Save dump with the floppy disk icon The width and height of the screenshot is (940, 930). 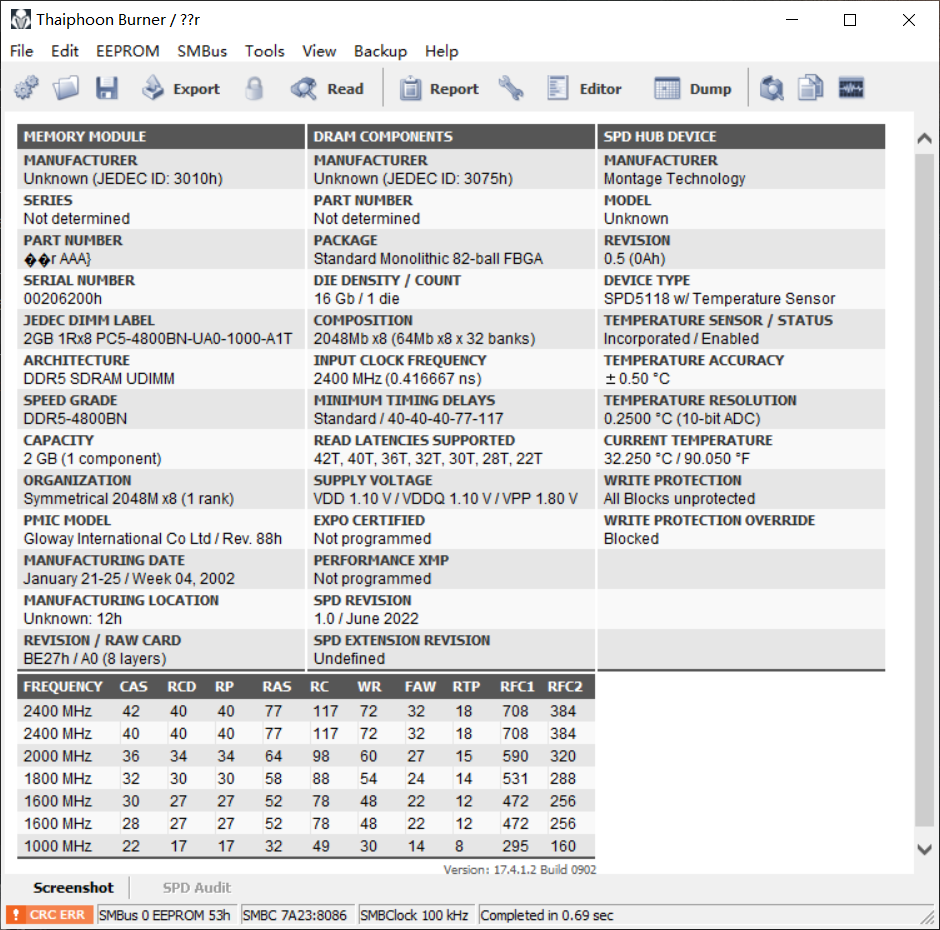(x=107, y=89)
